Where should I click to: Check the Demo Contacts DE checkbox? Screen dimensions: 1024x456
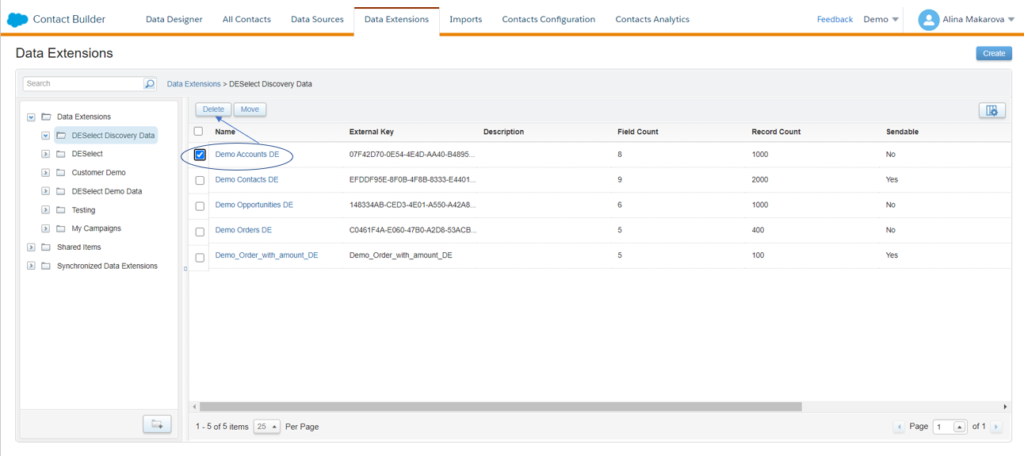pos(200,180)
